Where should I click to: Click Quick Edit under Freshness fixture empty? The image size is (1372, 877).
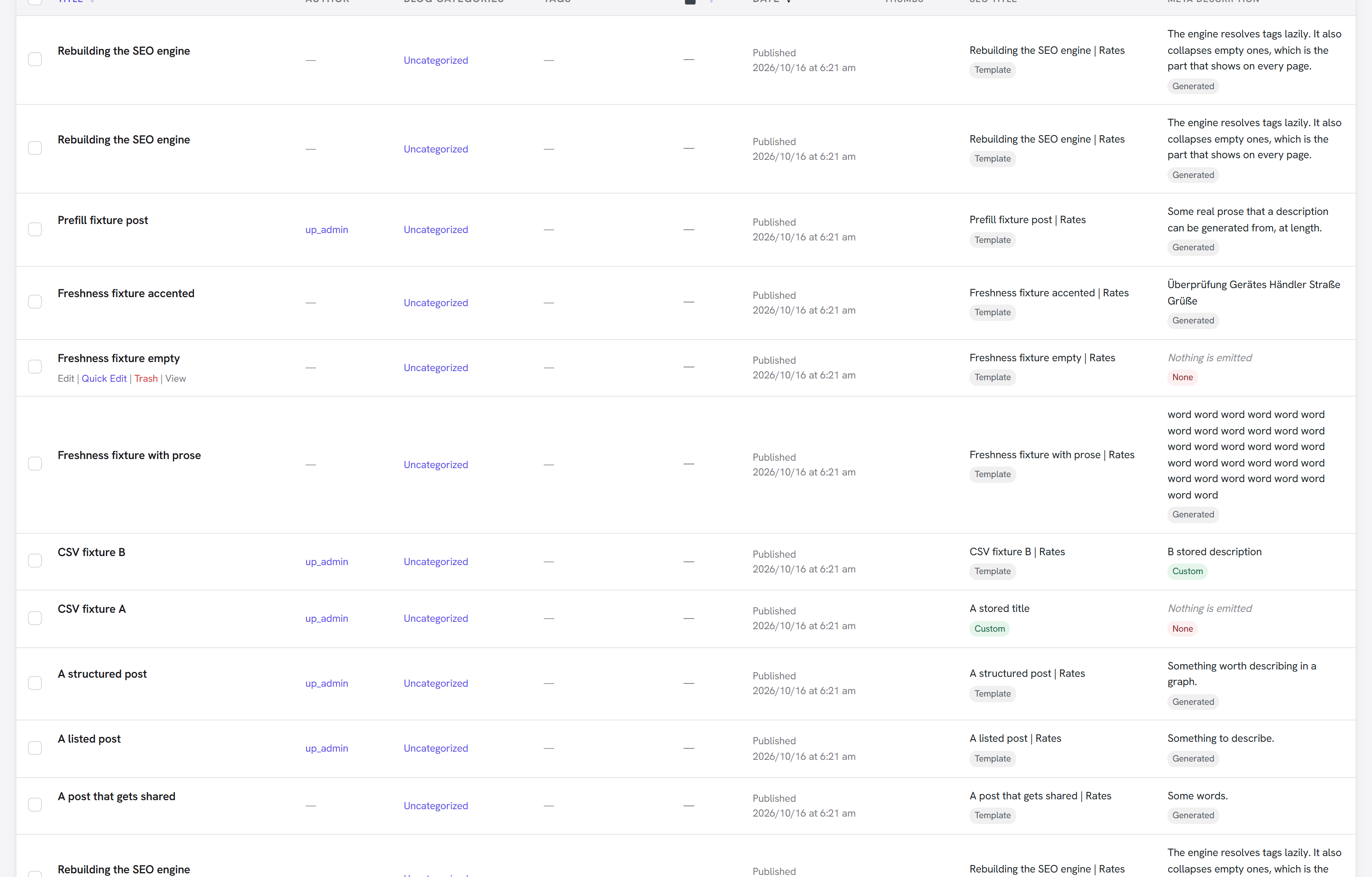point(104,378)
